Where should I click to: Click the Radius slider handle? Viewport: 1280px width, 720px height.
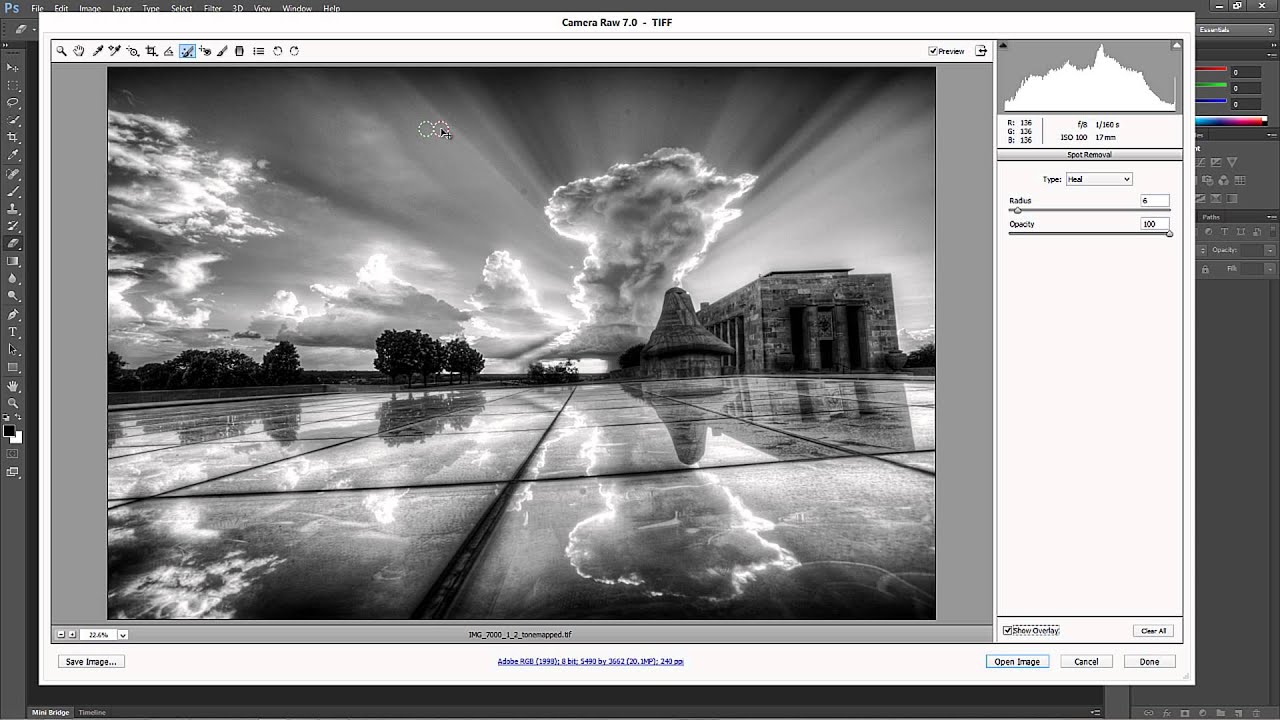coord(1017,210)
